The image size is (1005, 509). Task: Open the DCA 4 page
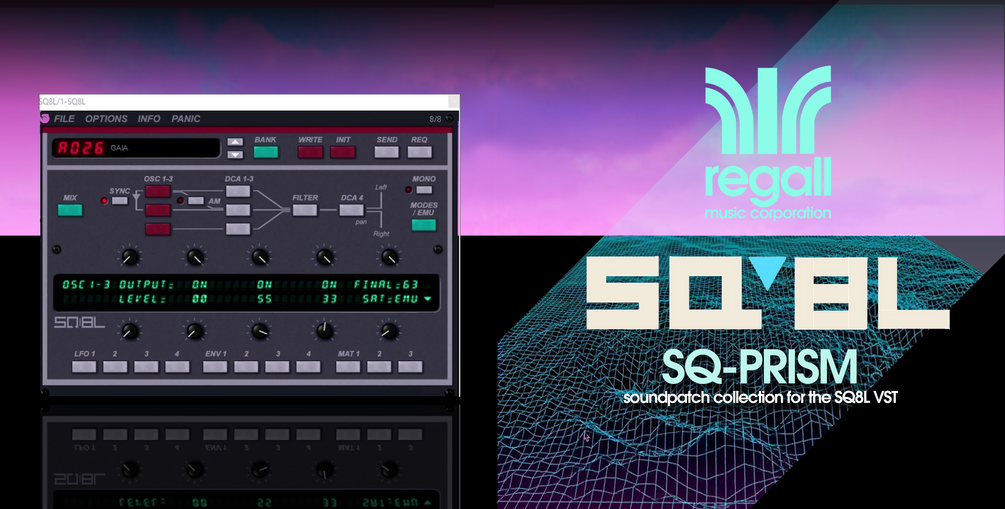click(x=351, y=210)
